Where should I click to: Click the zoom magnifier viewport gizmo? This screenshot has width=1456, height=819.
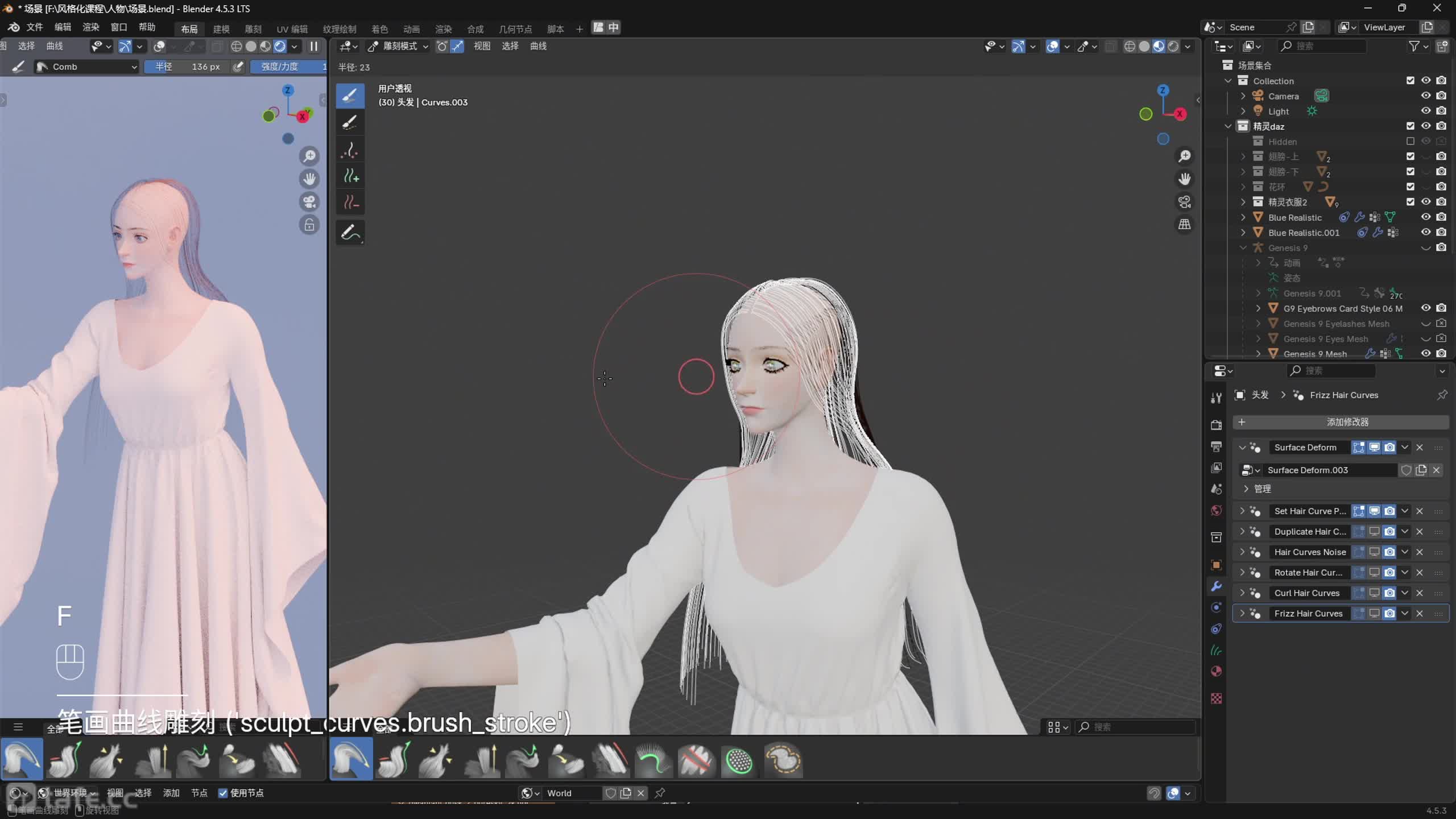[x=1184, y=156]
